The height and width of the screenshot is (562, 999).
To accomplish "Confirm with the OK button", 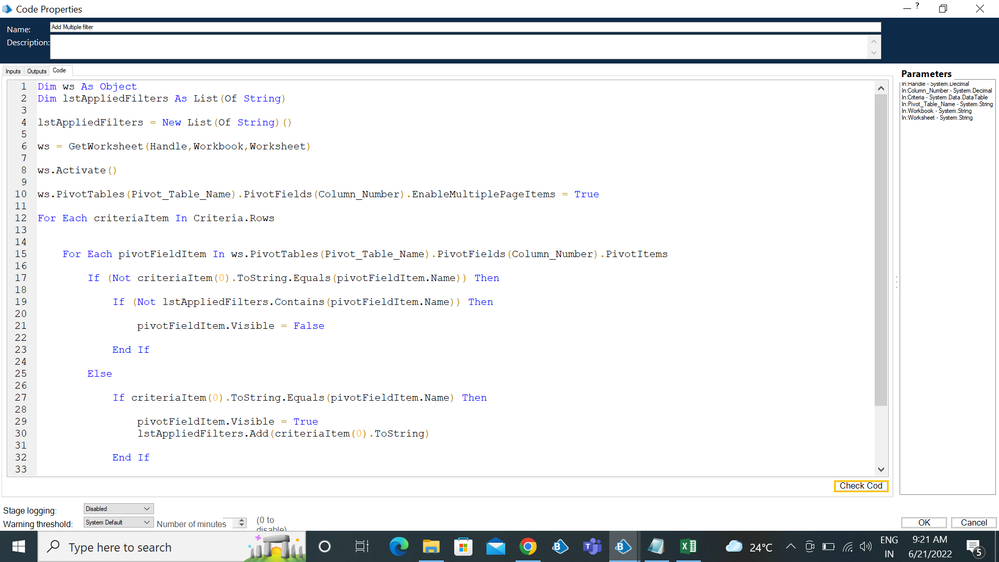I will coord(924,522).
